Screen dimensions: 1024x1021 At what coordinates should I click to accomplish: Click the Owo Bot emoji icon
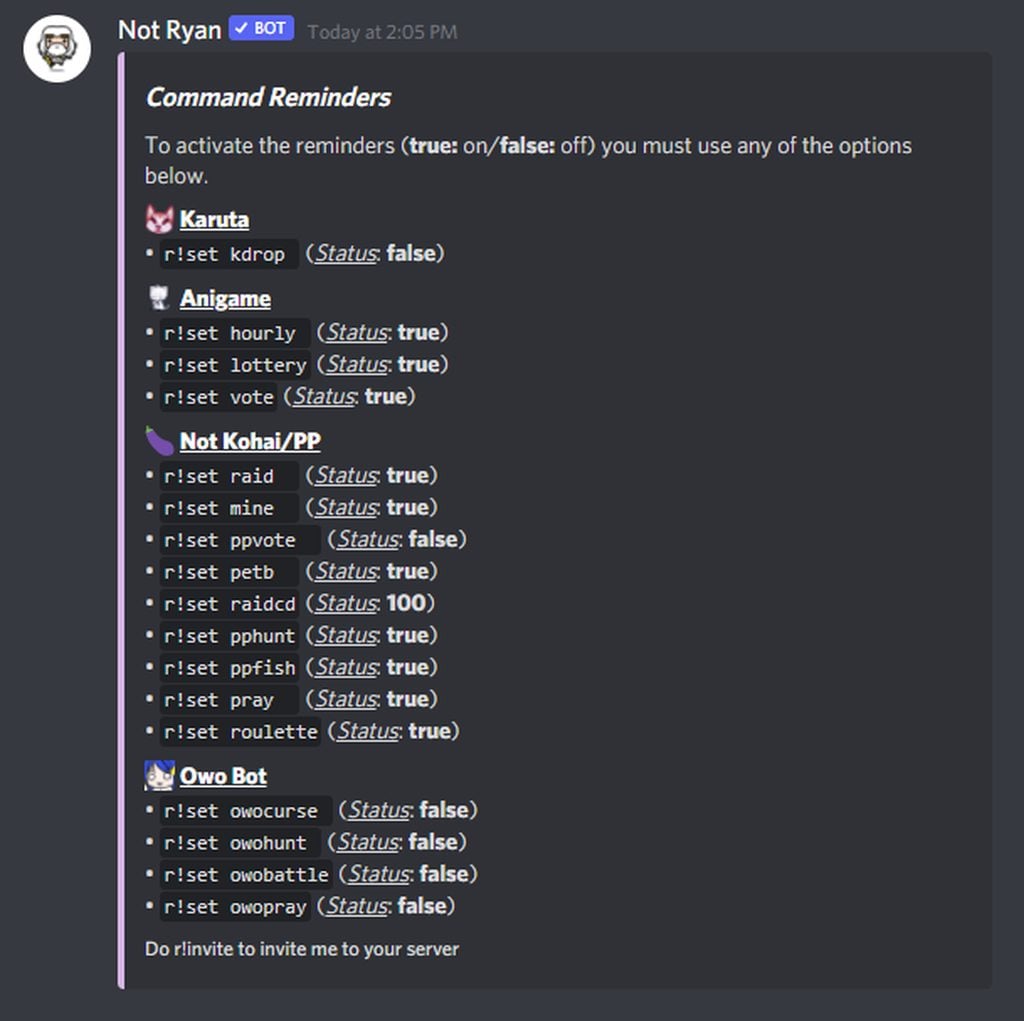[x=159, y=776]
